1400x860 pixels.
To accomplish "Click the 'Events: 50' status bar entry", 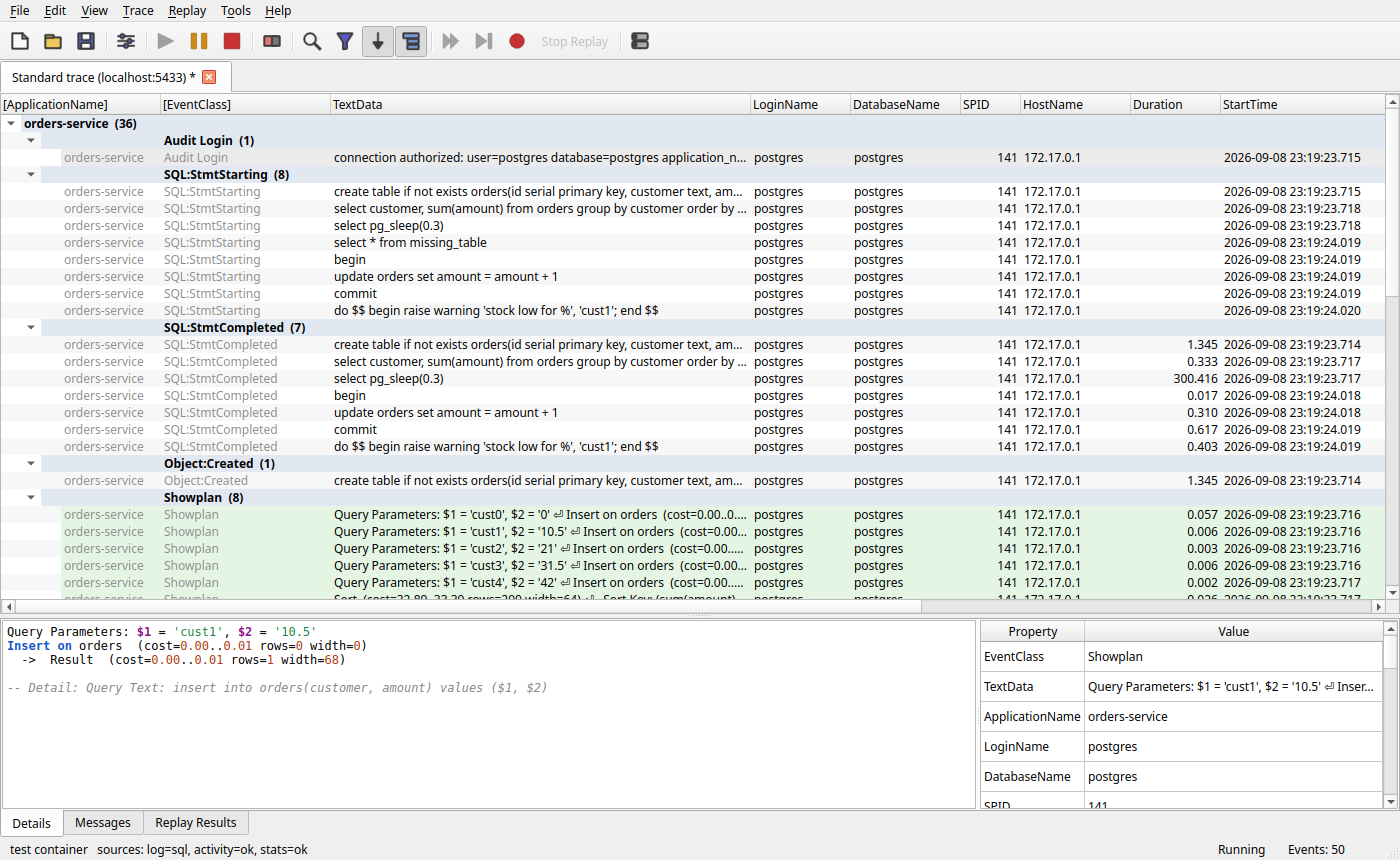I will [x=1316, y=850].
